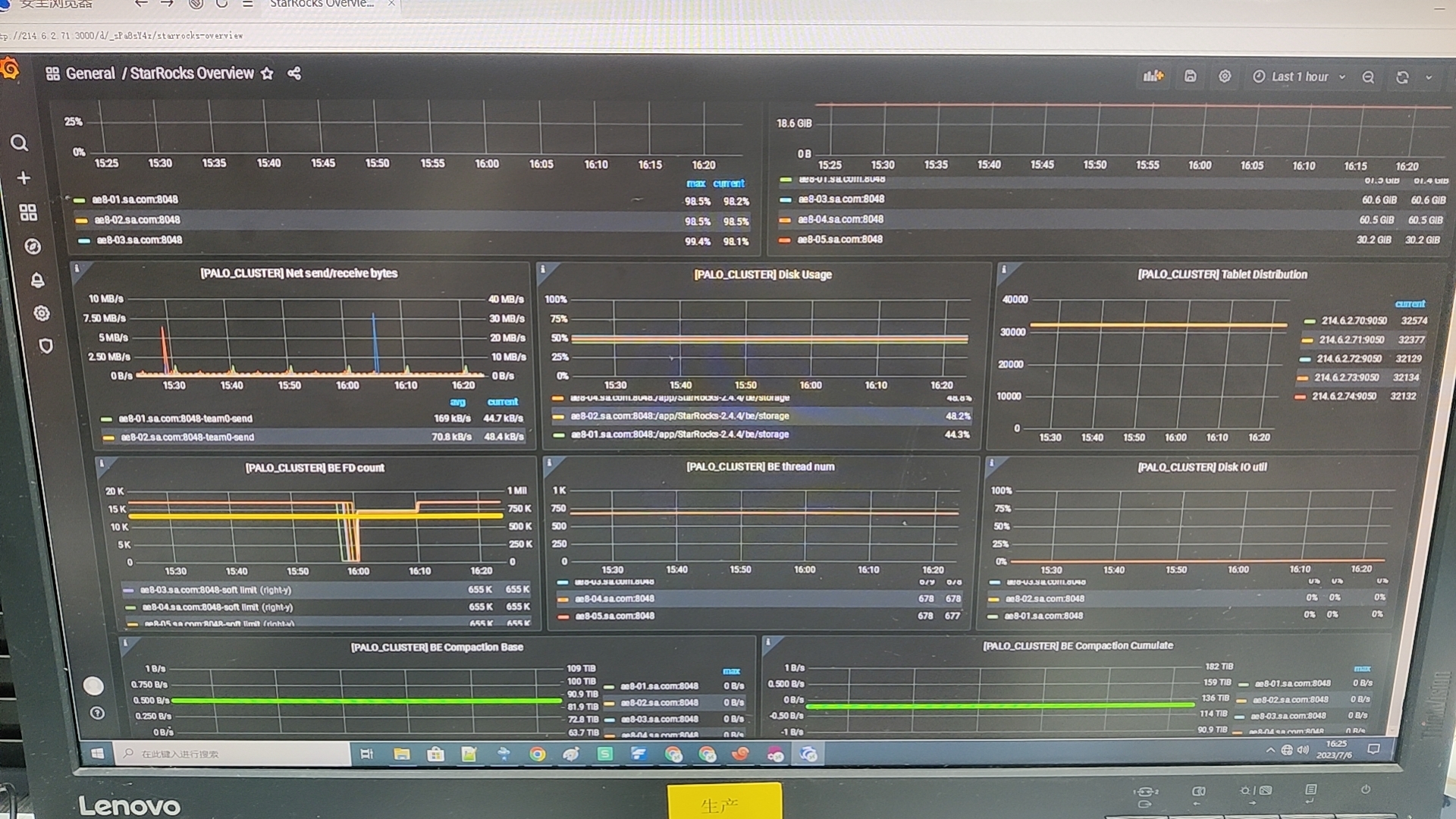Toggle ae8-04.sa.com:8048 series in BE thread num
Image resolution: width=1456 pixels, height=819 pixels.
(615, 599)
